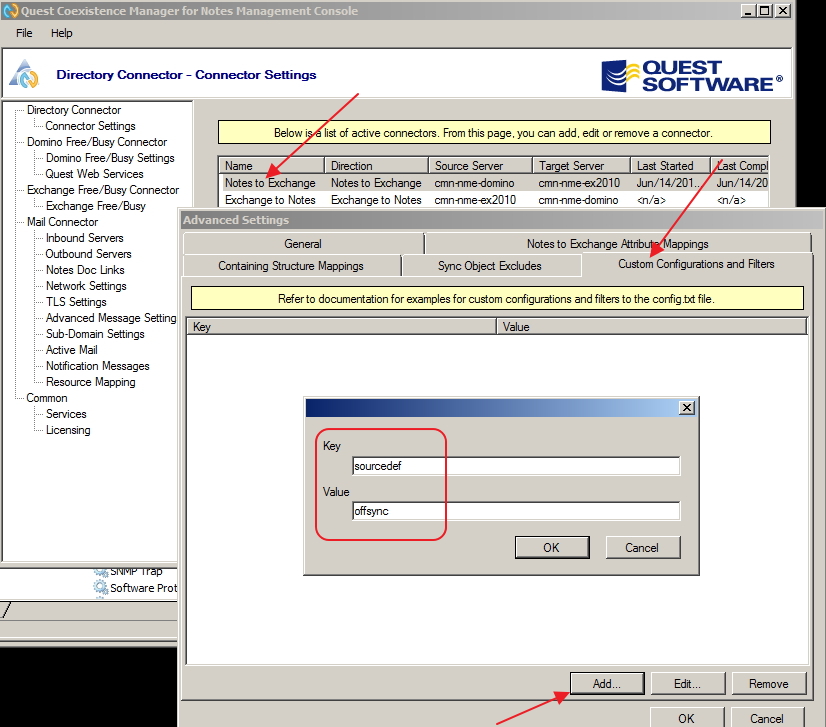
Task: Open Quest Web Services tree item
Action: pos(94,174)
